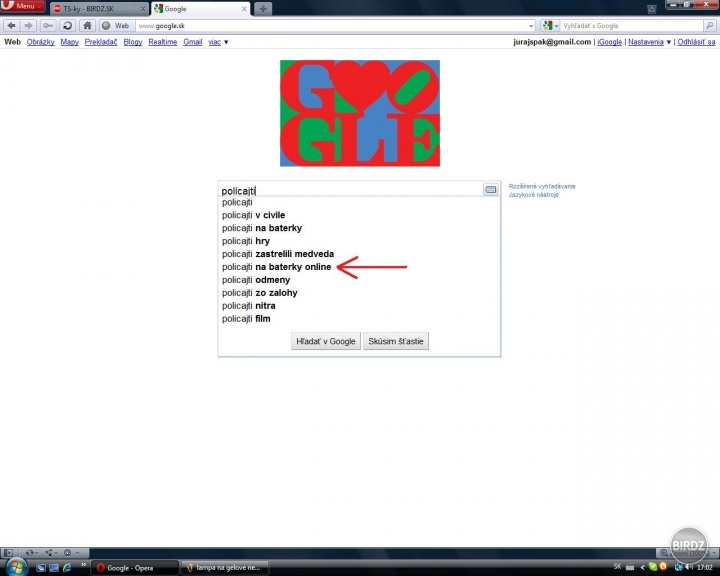Select suggestion 'policajti film'

(359, 318)
